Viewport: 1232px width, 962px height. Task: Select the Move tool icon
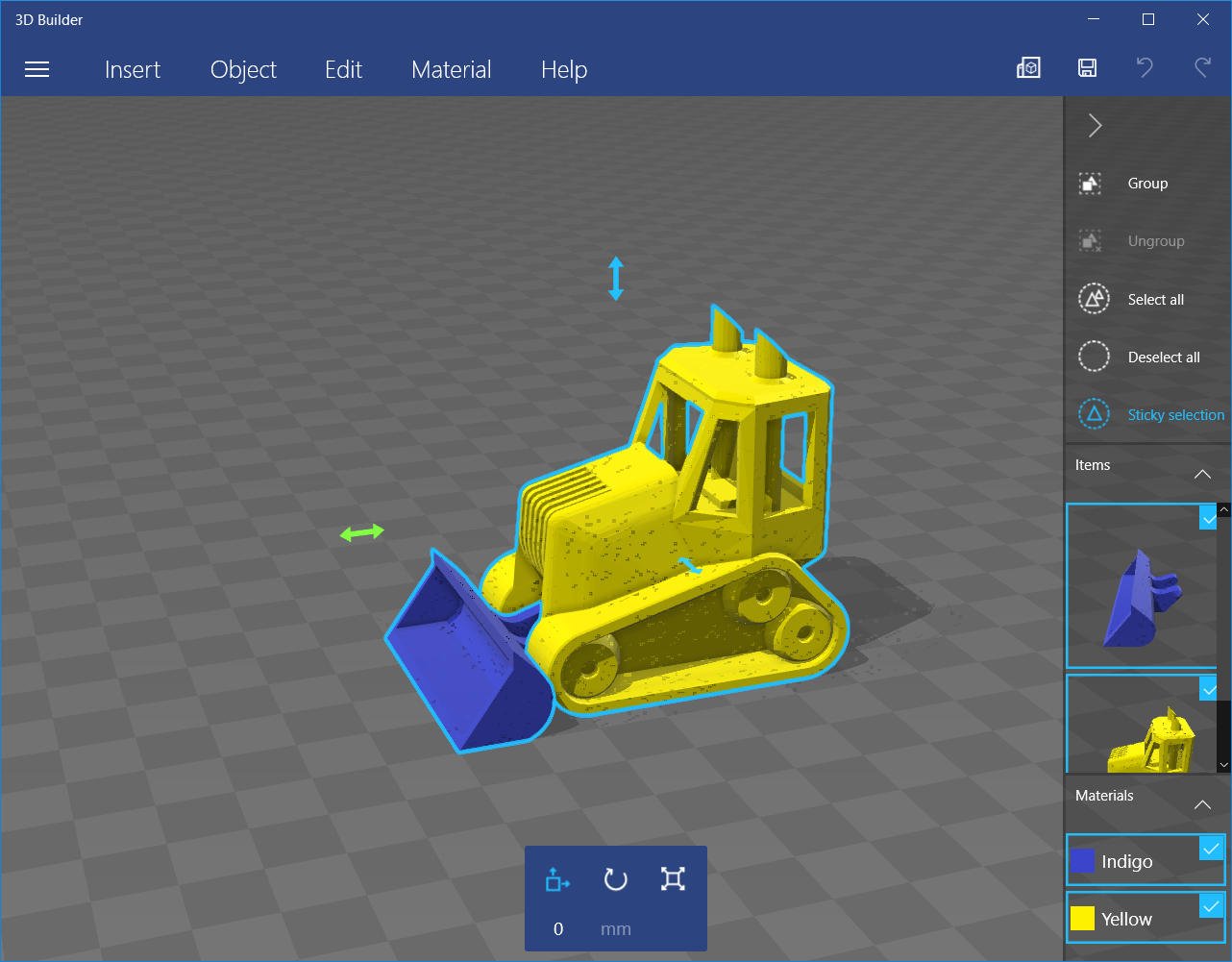point(557,879)
